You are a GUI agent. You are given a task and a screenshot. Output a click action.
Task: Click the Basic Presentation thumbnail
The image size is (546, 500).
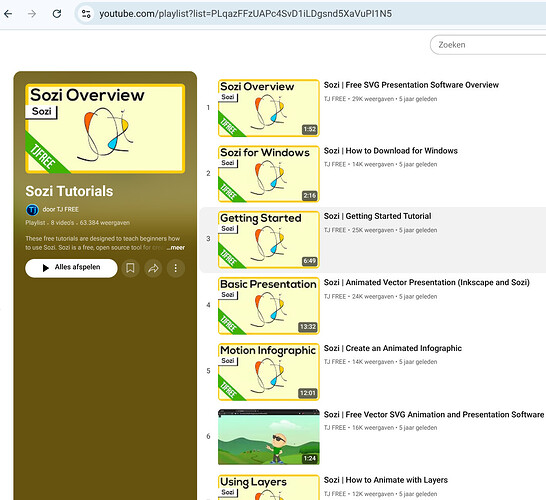[269, 306]
